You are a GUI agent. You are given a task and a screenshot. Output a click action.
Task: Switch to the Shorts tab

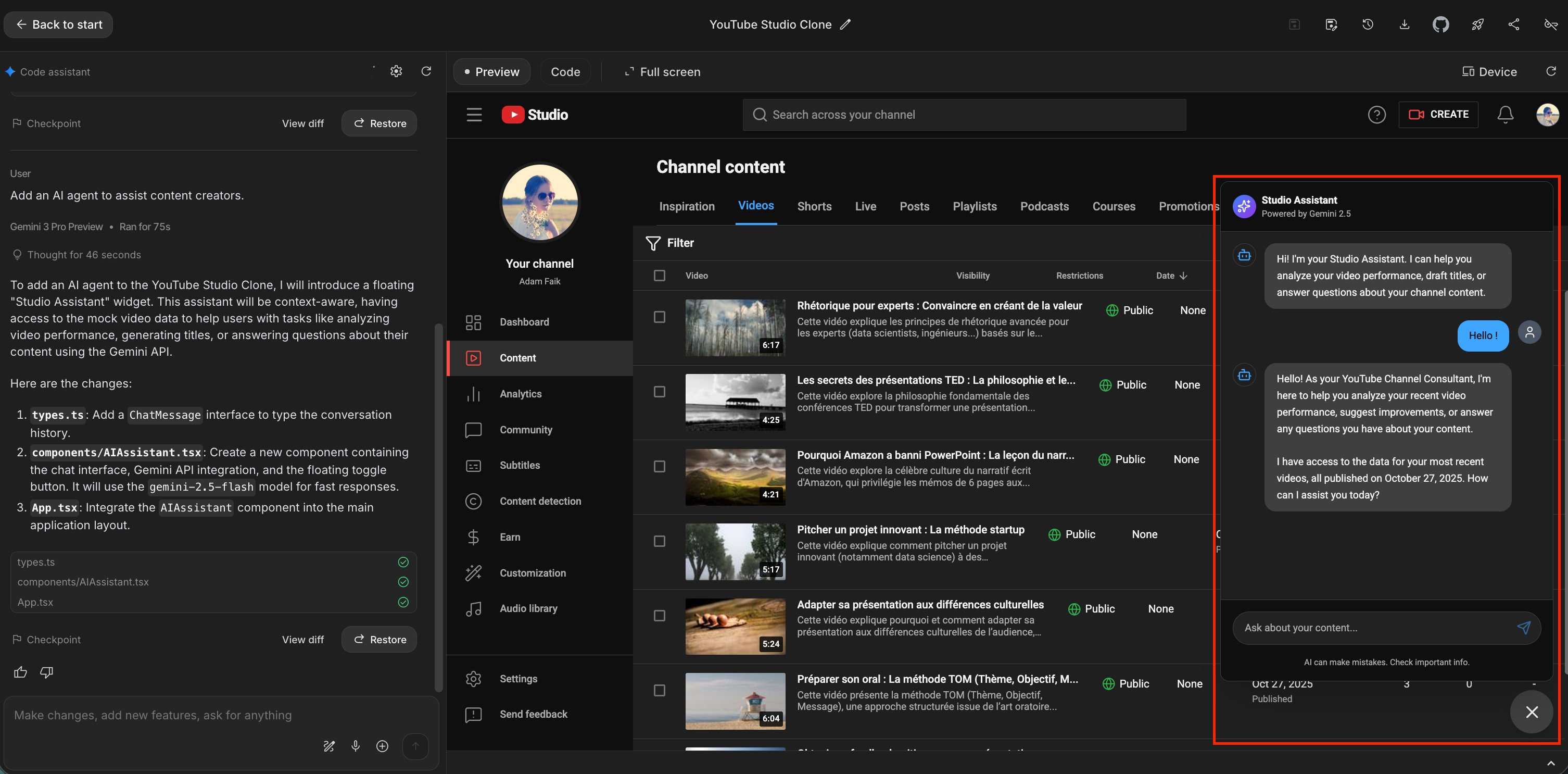click(814, 206)
